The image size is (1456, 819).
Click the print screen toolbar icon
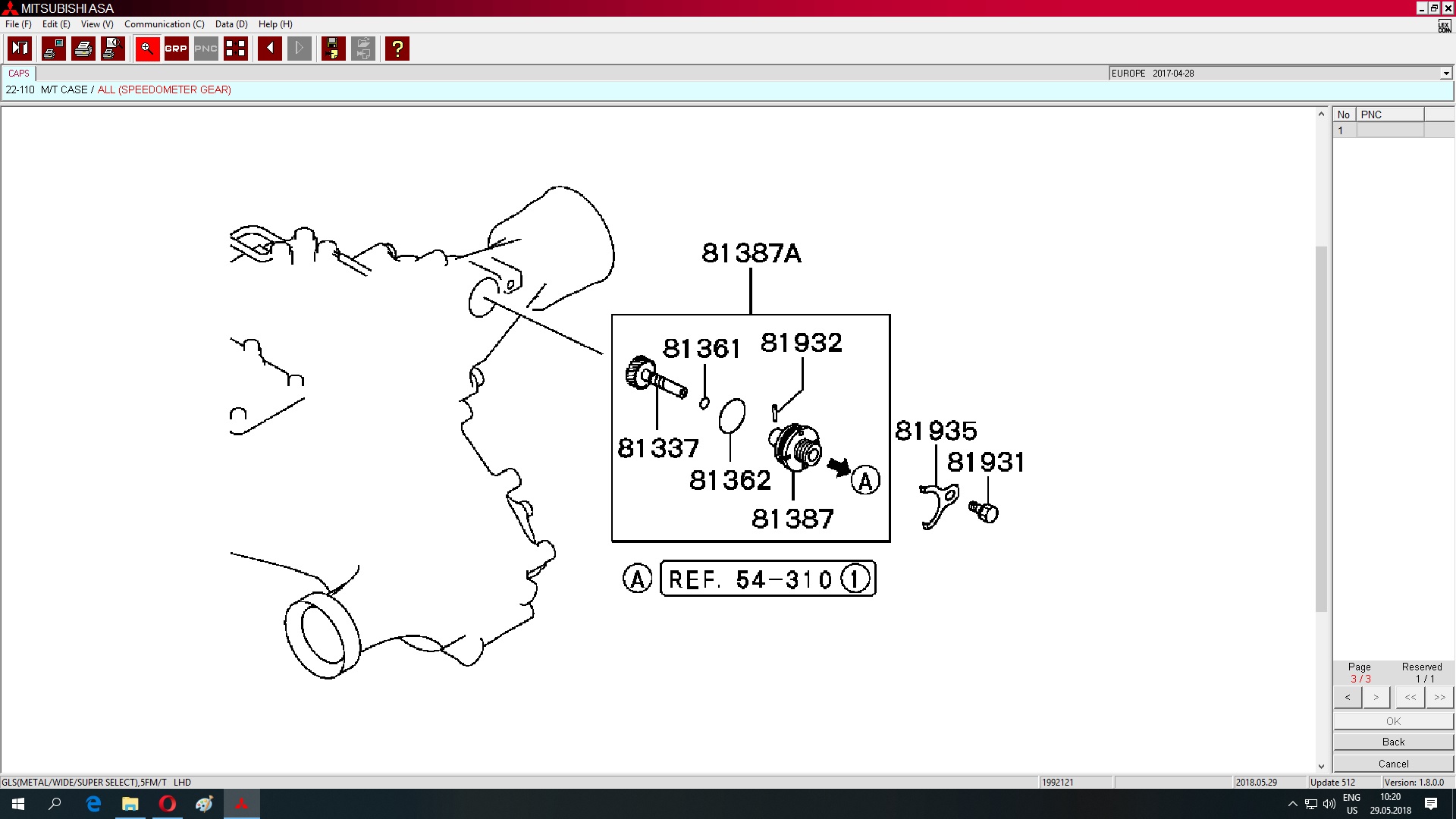coord(53,49)
